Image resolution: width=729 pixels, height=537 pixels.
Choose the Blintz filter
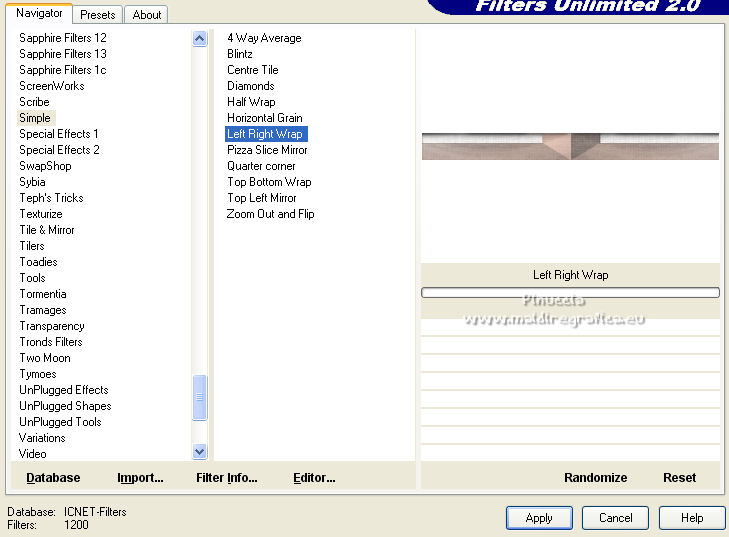click(239, 54)
